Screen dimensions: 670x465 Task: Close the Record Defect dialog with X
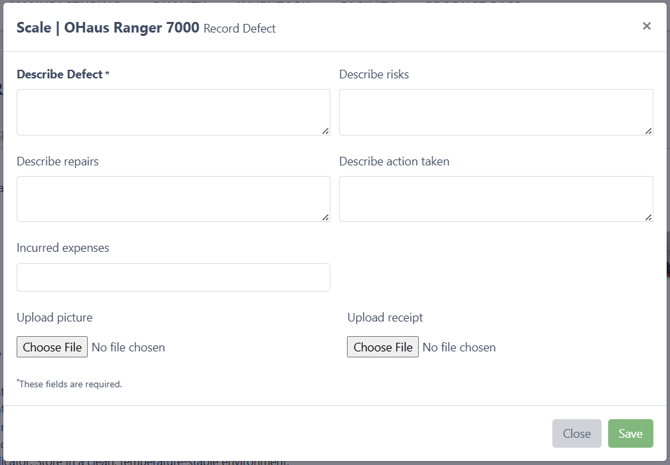tap(646, 26)
